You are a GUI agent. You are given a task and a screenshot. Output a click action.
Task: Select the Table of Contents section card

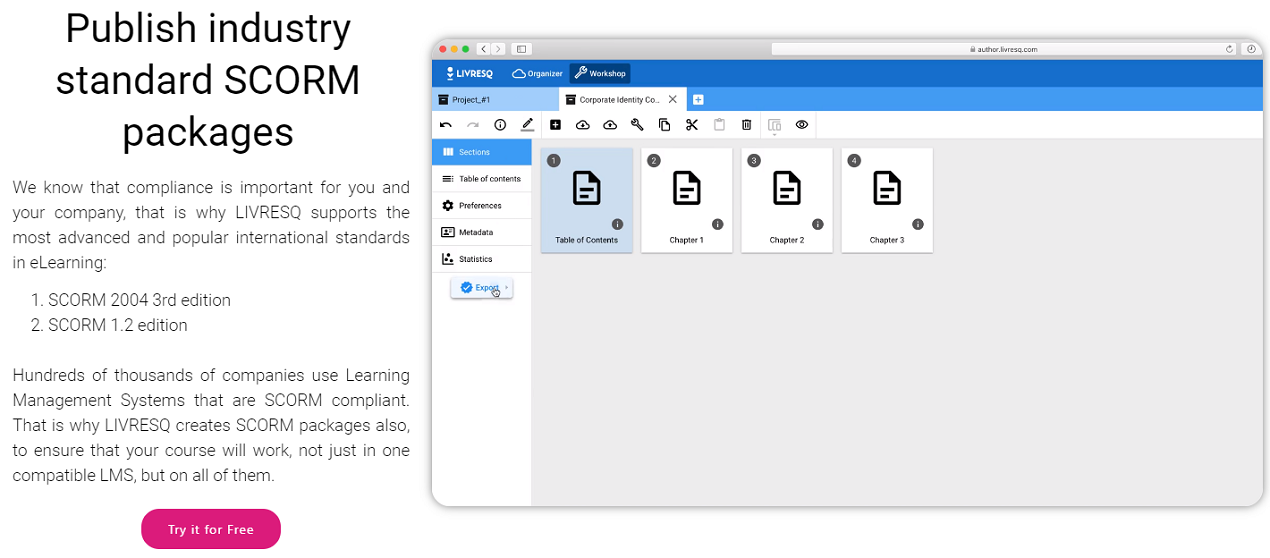pos(587,200)
